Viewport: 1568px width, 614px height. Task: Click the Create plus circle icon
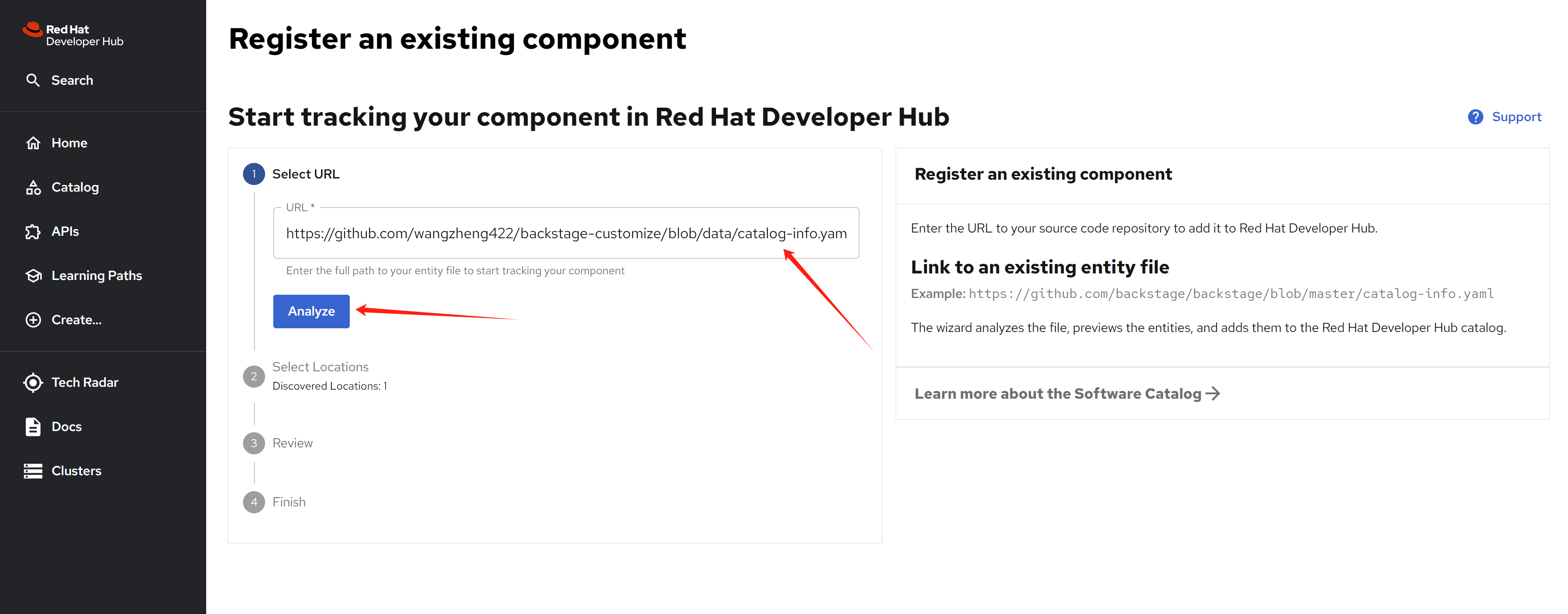coord(33,320)
